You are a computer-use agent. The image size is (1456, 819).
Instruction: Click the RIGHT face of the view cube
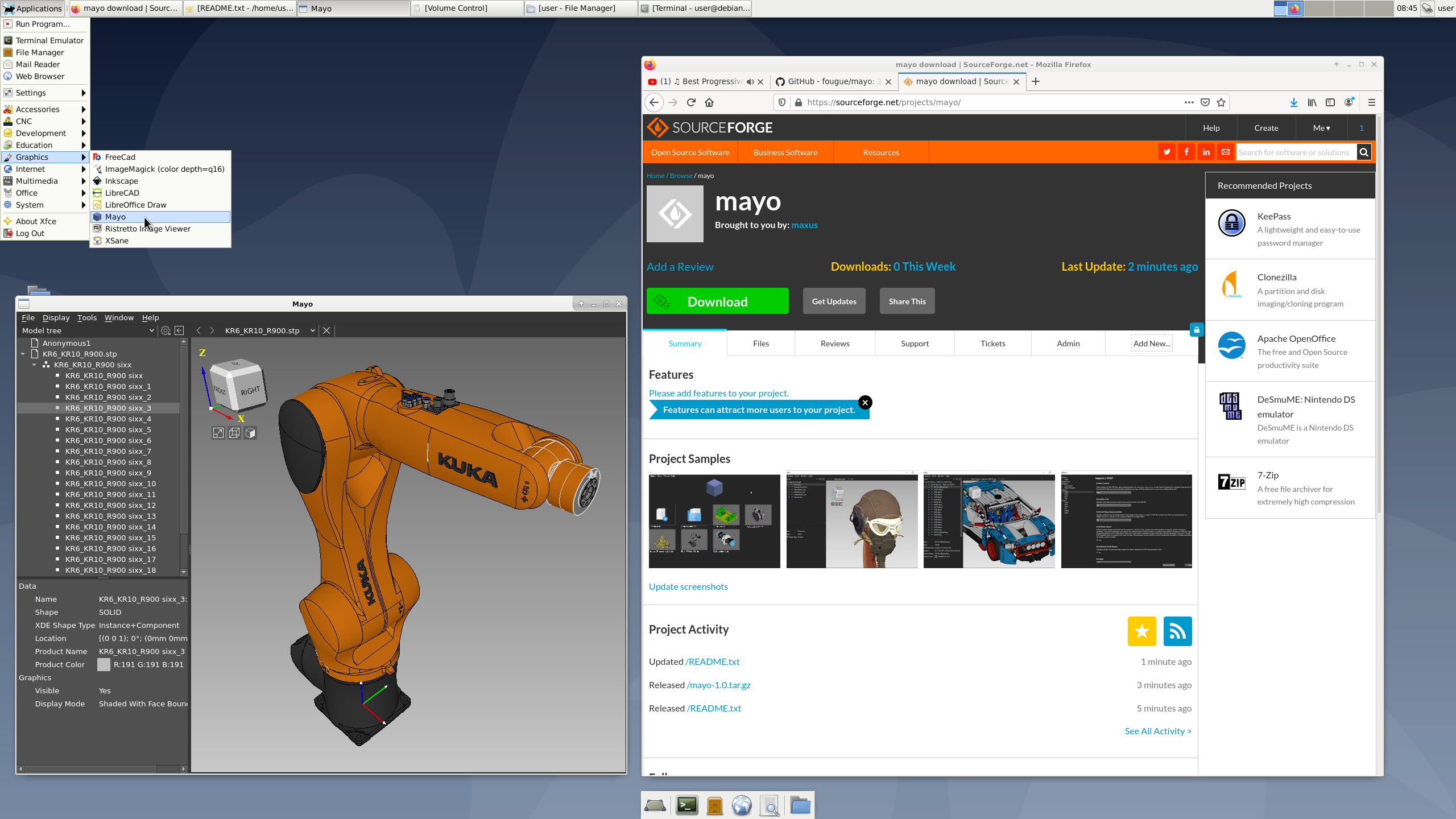250,391
